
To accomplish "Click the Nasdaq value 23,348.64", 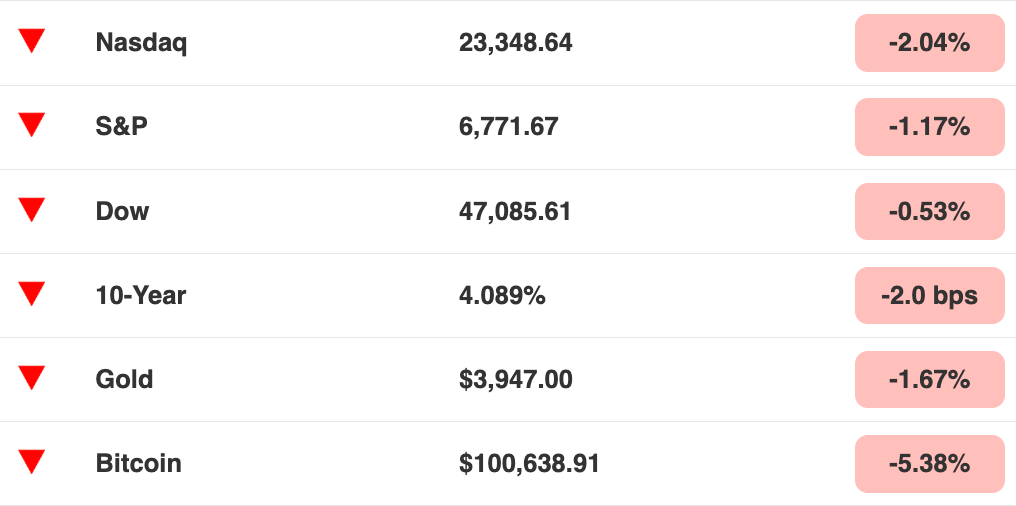I will pos(515,43).
